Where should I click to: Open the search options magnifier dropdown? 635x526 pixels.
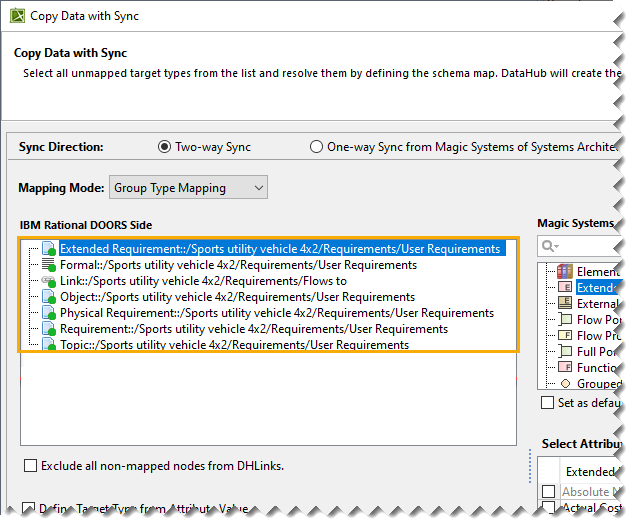(550, 245)
